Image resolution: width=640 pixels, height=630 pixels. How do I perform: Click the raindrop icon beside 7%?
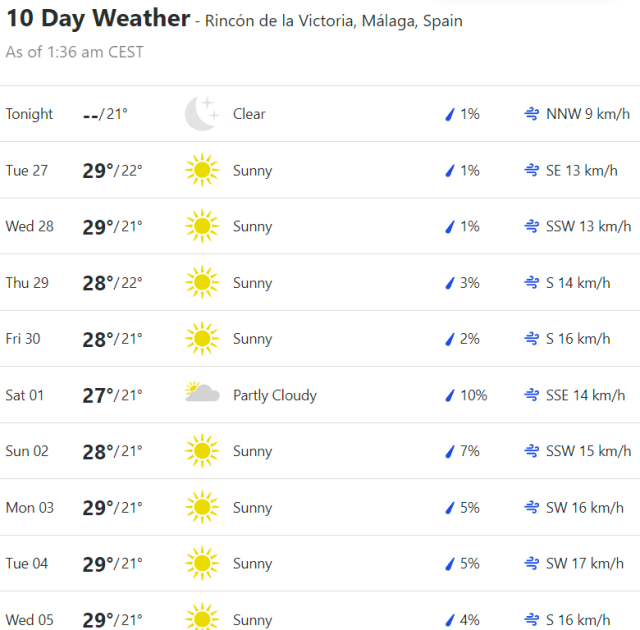coord(450,451)
